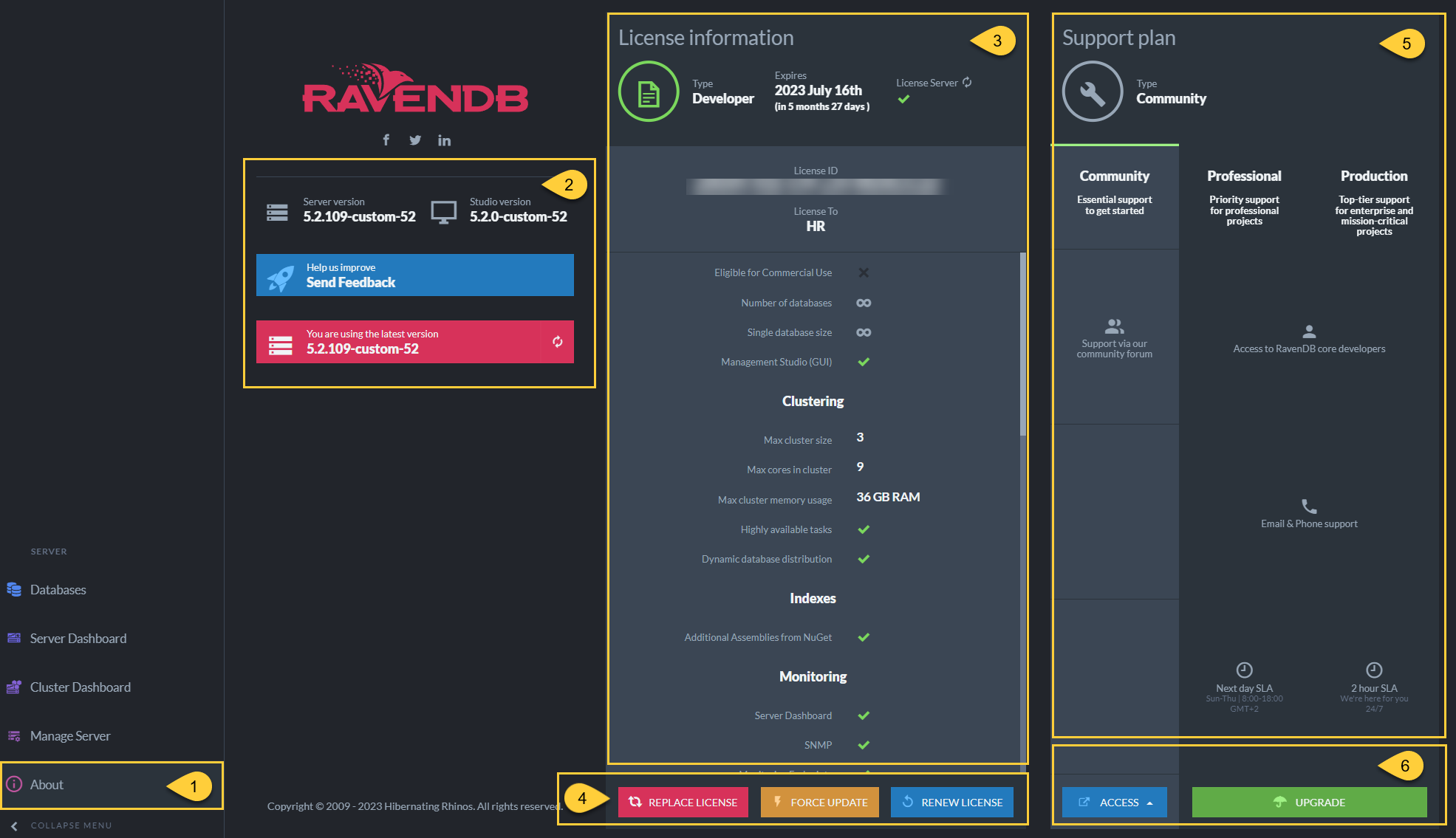Open the LinkedIn social link icon
Image resolution: width=1456 pixels, height=838 pixels.
(444, 140)
